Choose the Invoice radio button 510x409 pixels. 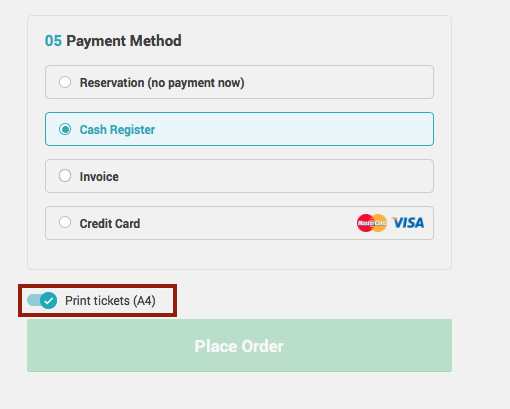click(x=65, y=176)
